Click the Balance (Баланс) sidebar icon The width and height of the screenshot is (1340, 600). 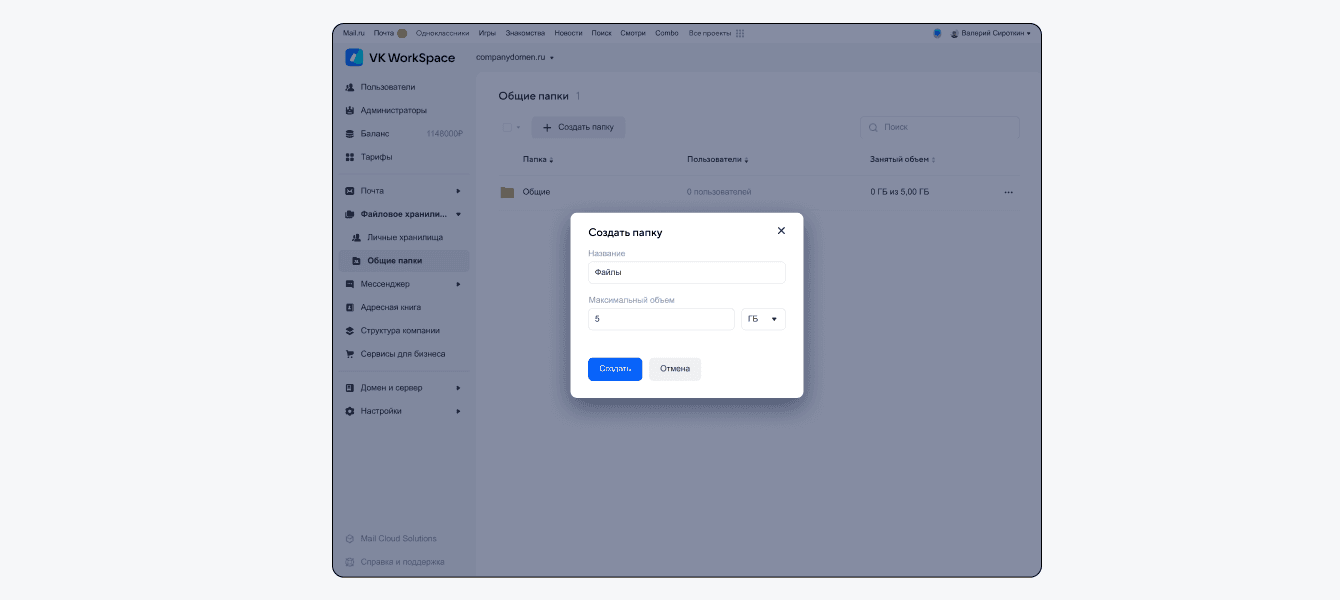(x=350, y=134)
